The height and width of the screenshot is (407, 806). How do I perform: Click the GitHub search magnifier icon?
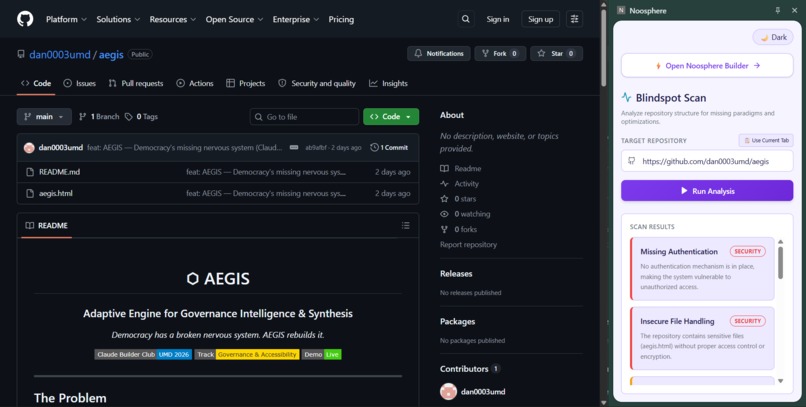(466, 19)
